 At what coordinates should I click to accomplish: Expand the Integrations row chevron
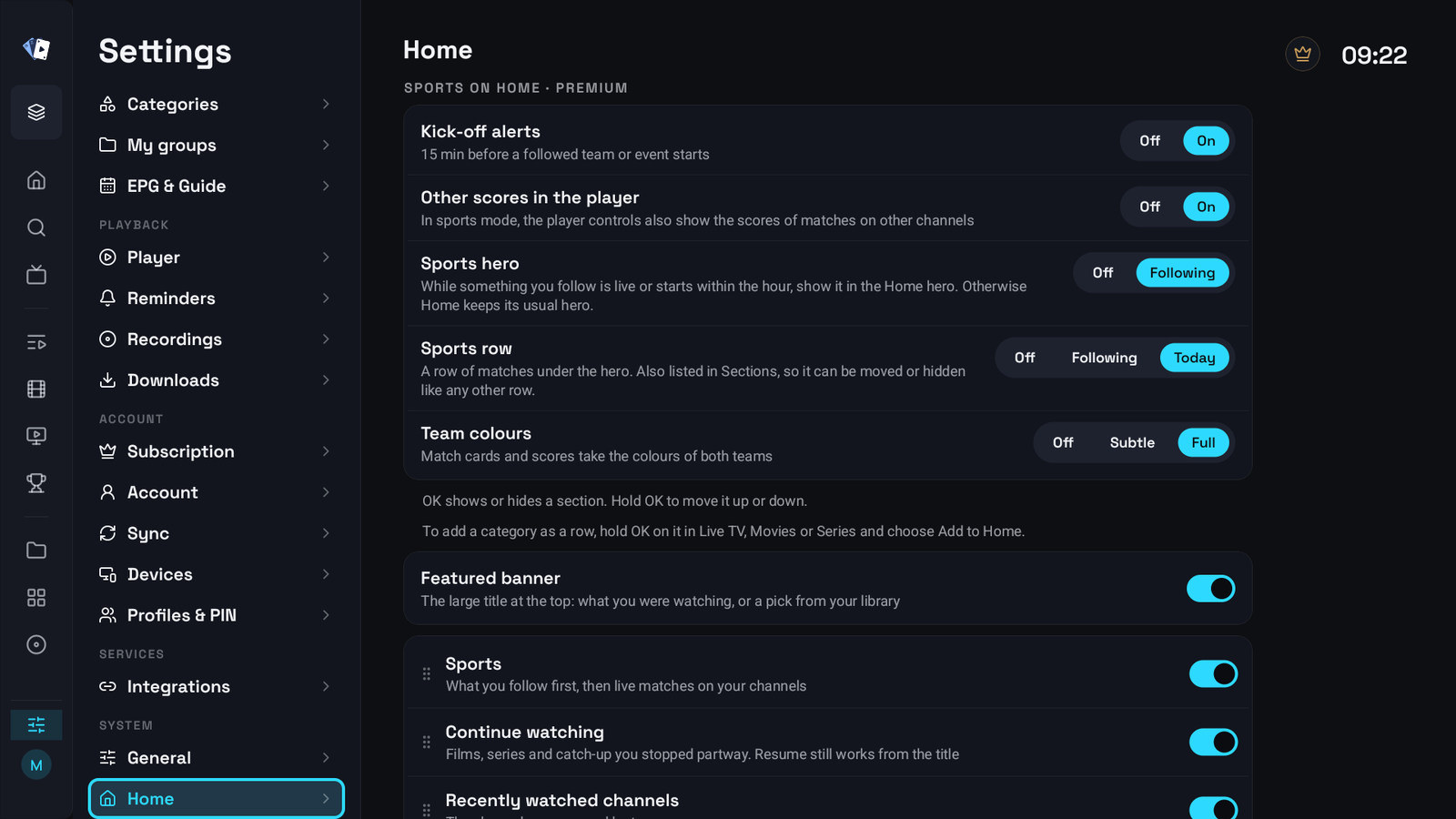click(x=326, y=687)
